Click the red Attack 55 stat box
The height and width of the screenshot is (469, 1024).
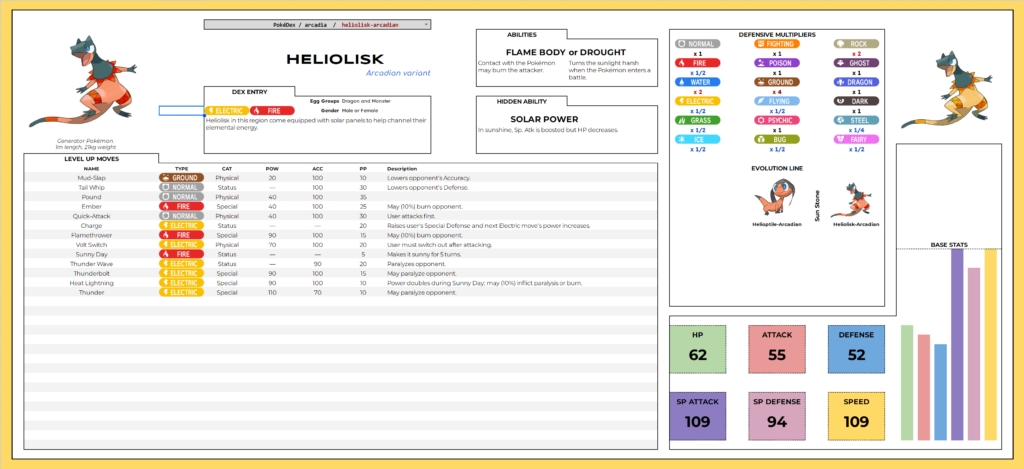click(776, 348)
